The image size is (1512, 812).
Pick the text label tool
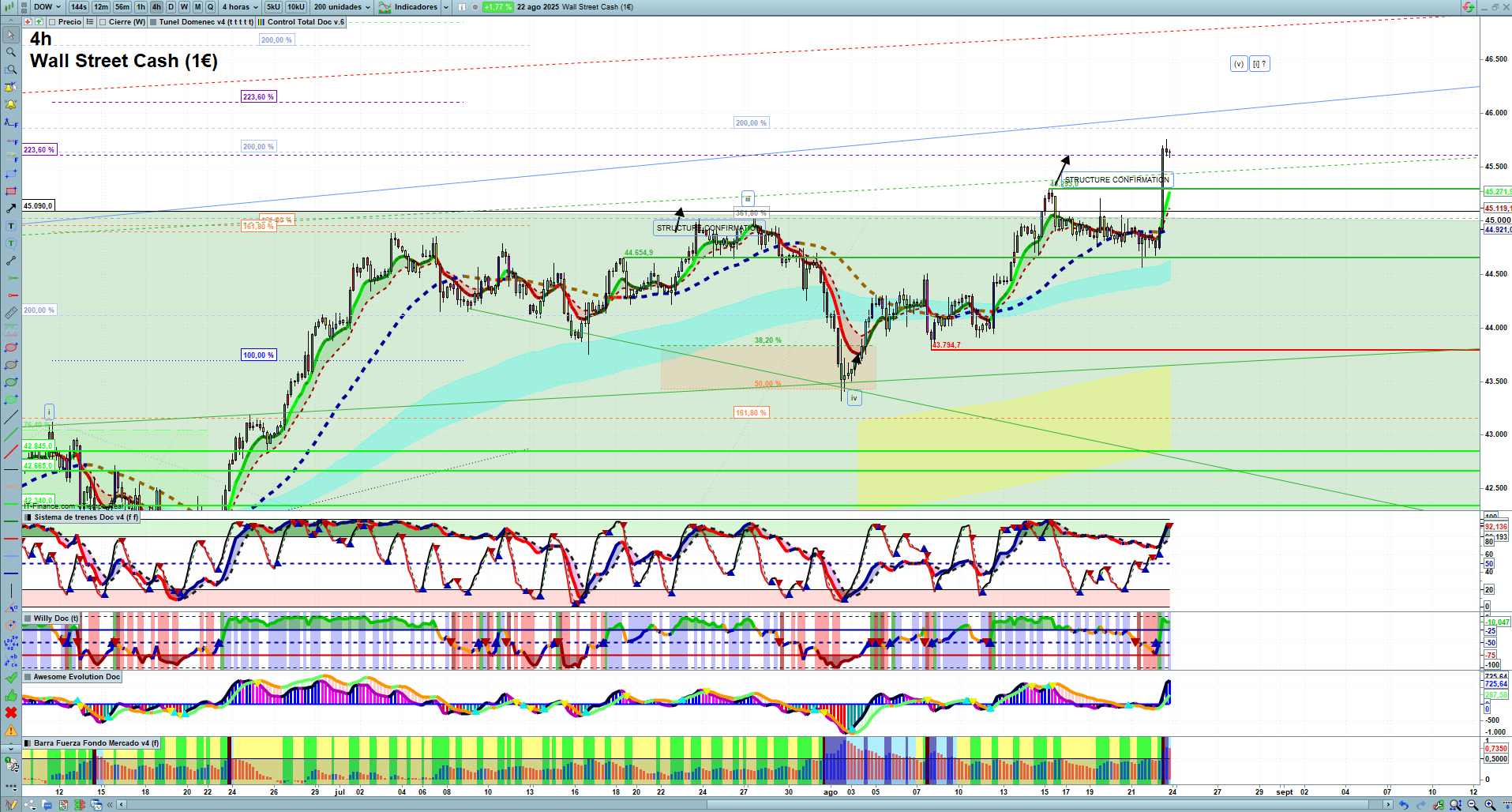[x=11, y=226]
